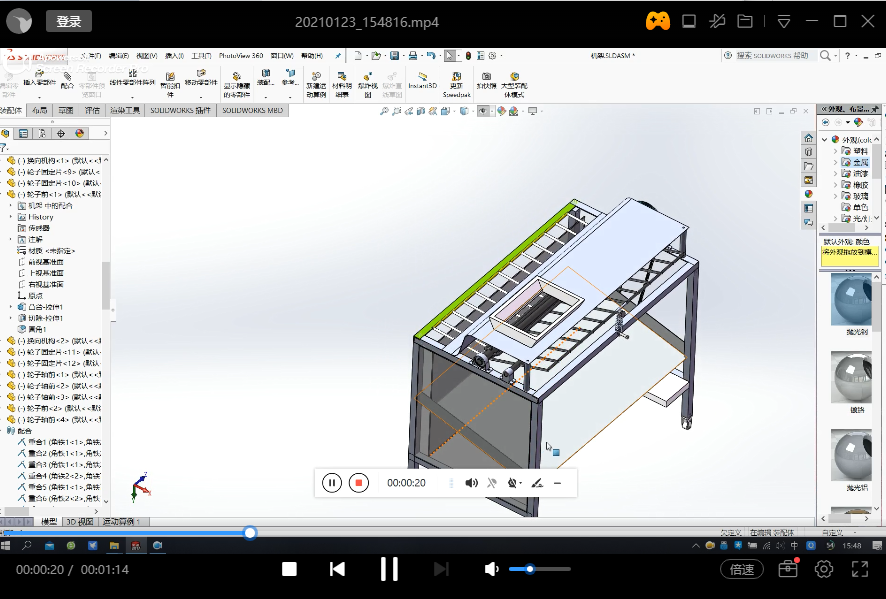Select the 抛光钢 polished steel sphere thumbnail
Viewport: 886px width, 599px height.
(x=852, y=299)
